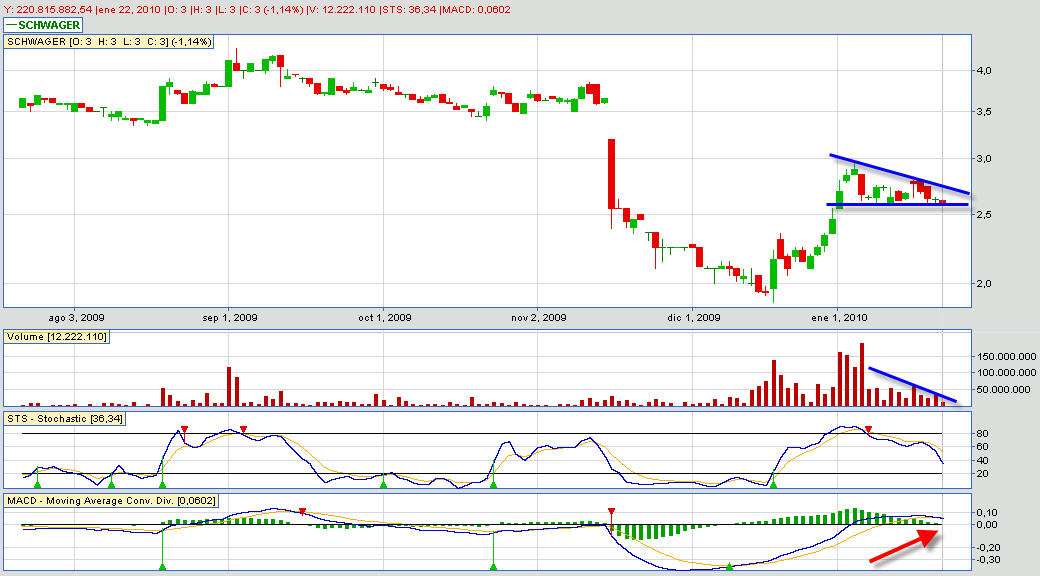The image size is (1040, 576).
Task: Select the Volume panel title label
Action: [56, 336]
